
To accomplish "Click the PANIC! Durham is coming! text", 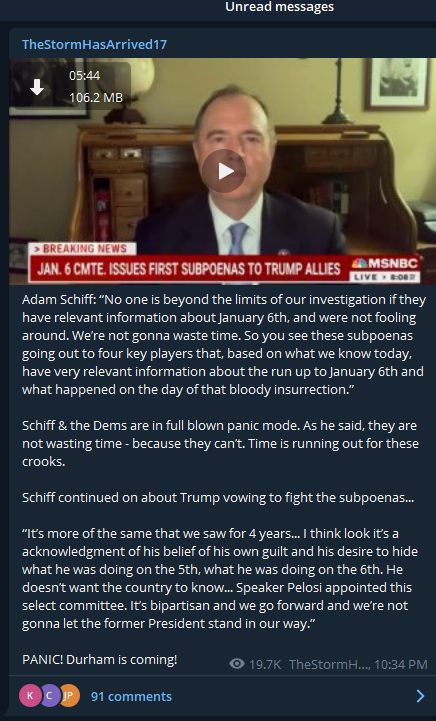I will [99, 659].
